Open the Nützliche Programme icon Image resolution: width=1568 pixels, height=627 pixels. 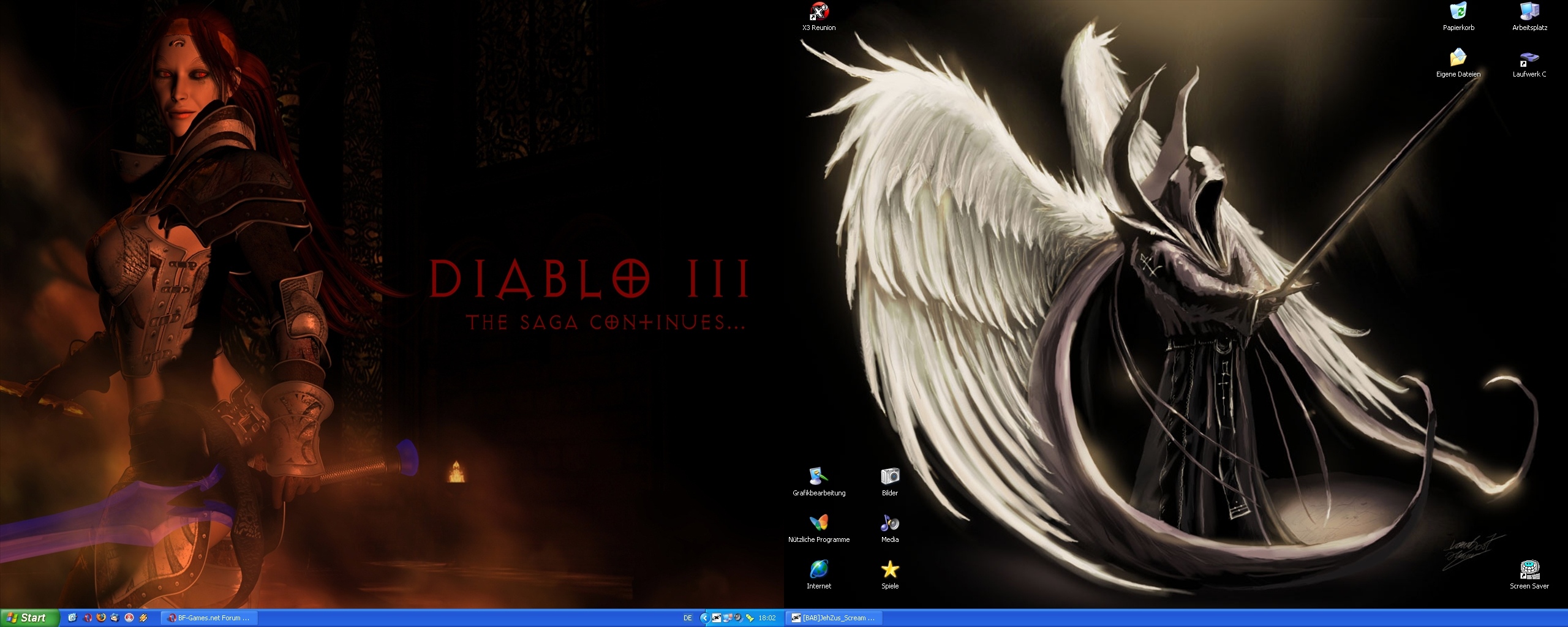pos(819,529)
